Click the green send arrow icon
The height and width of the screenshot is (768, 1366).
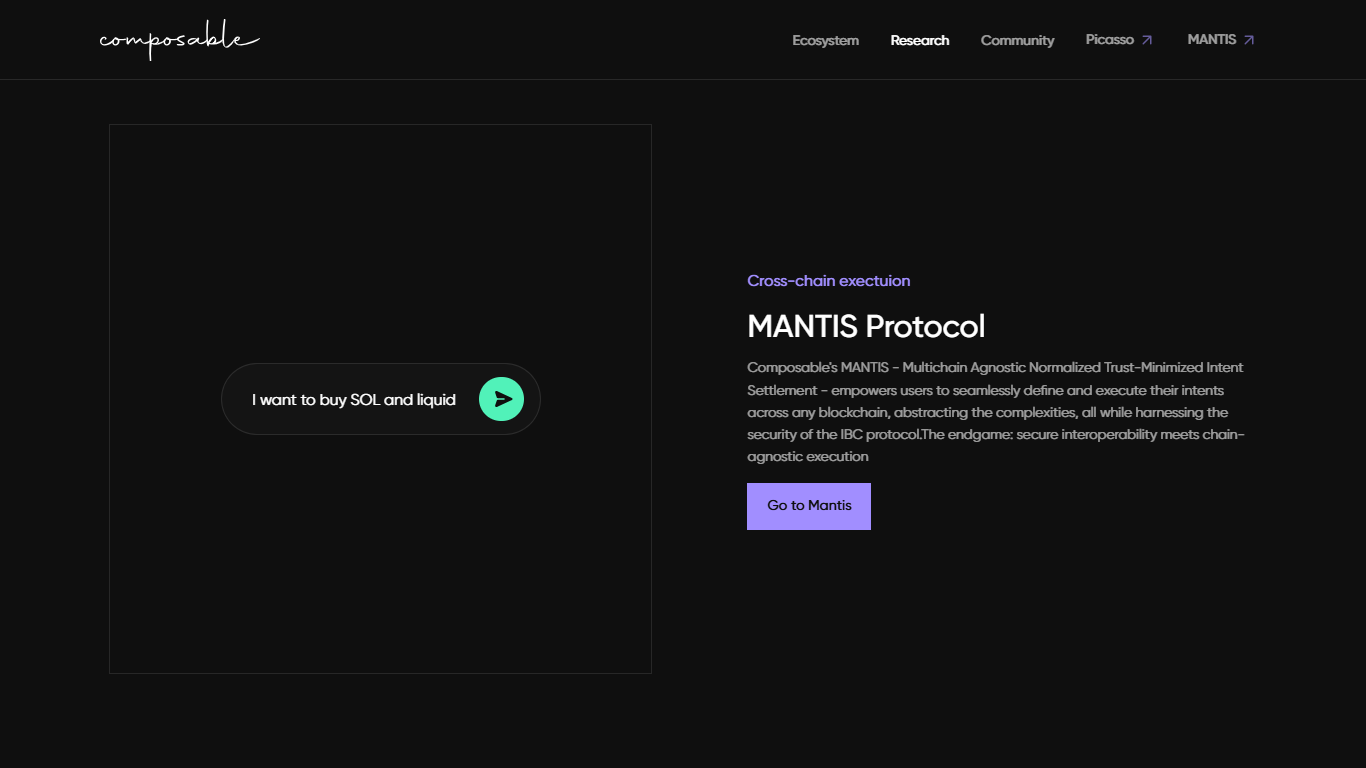(x=502, y=399)
